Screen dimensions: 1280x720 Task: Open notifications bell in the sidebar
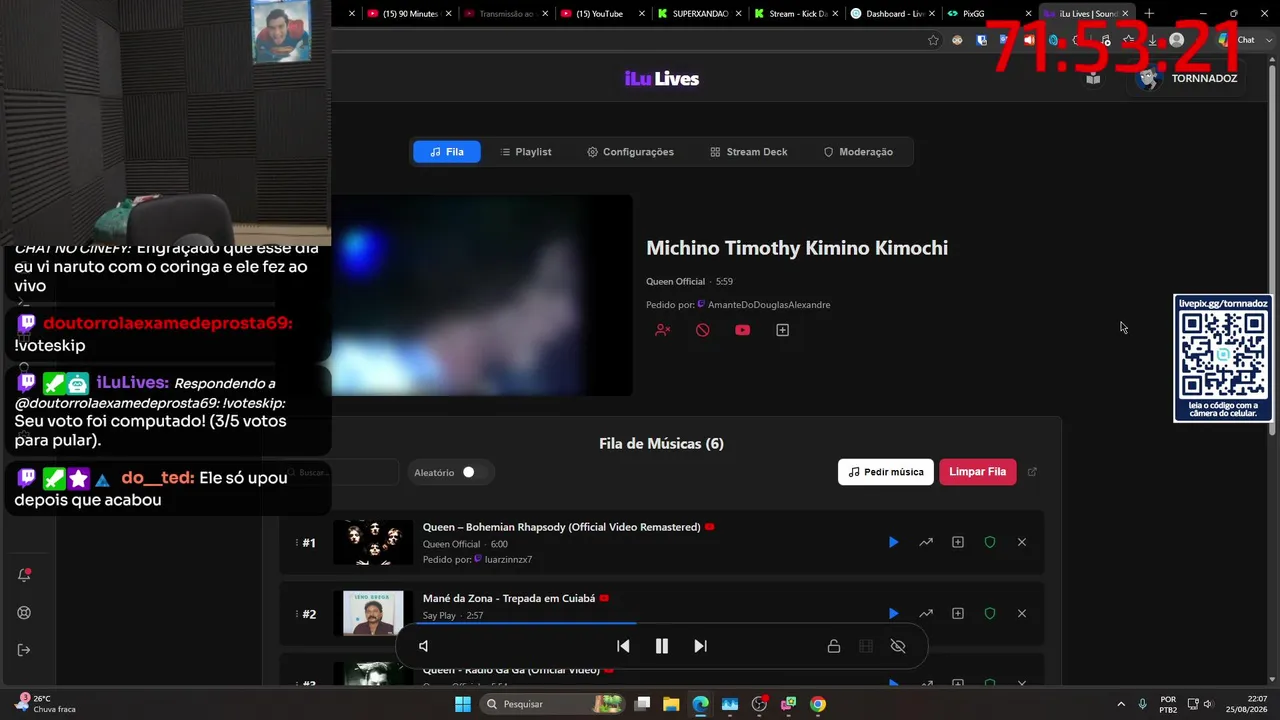pos(25,575)
